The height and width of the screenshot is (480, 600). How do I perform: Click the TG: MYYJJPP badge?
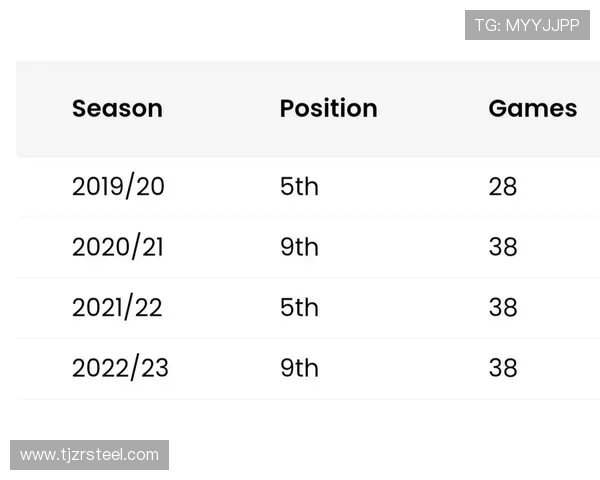pyautogui.click(x=527, y=25)
